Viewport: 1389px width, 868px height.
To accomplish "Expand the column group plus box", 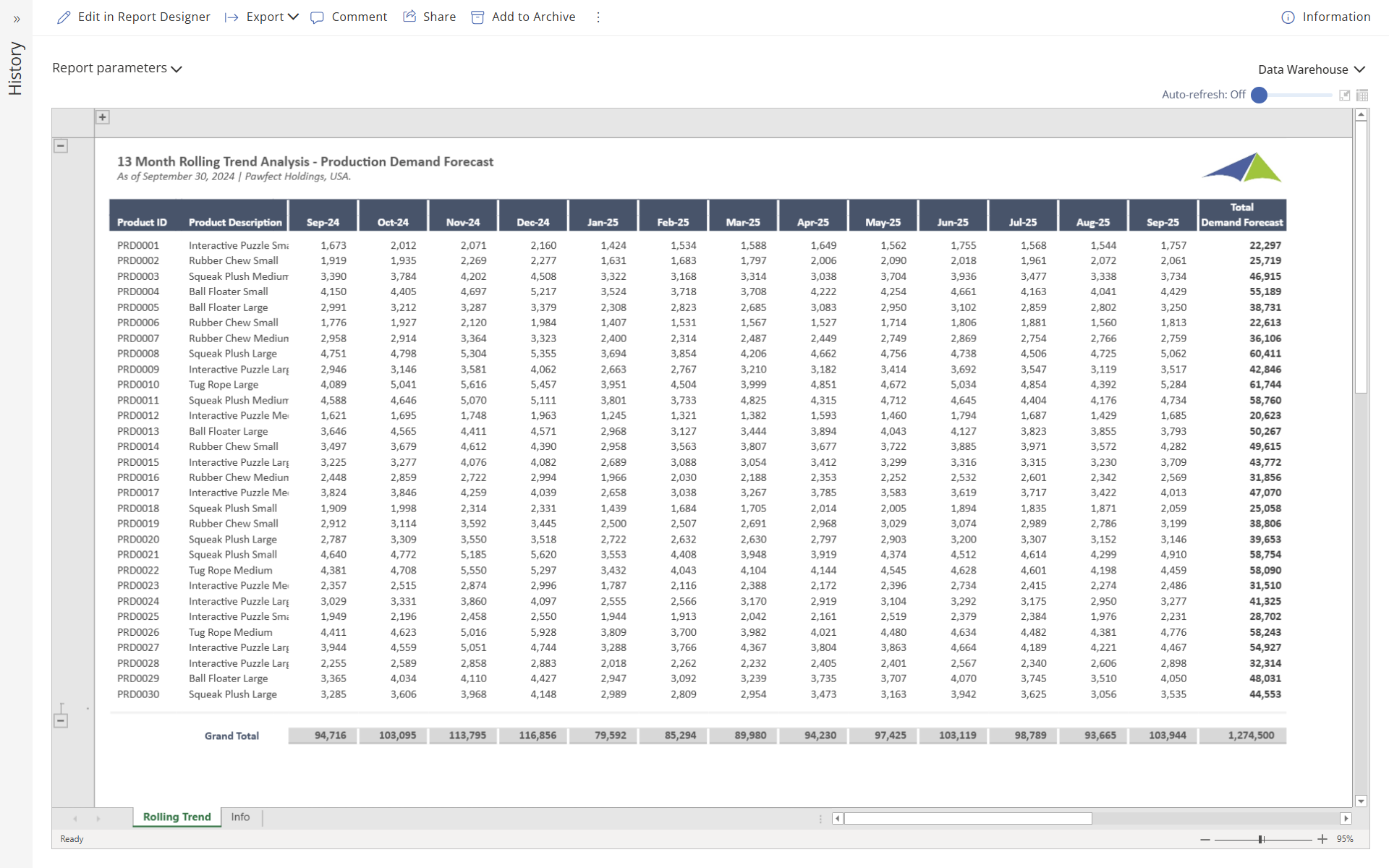I will (x=102, y=116).
